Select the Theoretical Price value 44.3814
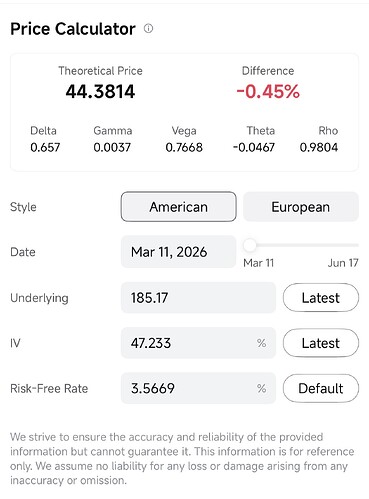Viewport: 369px width, 499px height. pos(100,92)
